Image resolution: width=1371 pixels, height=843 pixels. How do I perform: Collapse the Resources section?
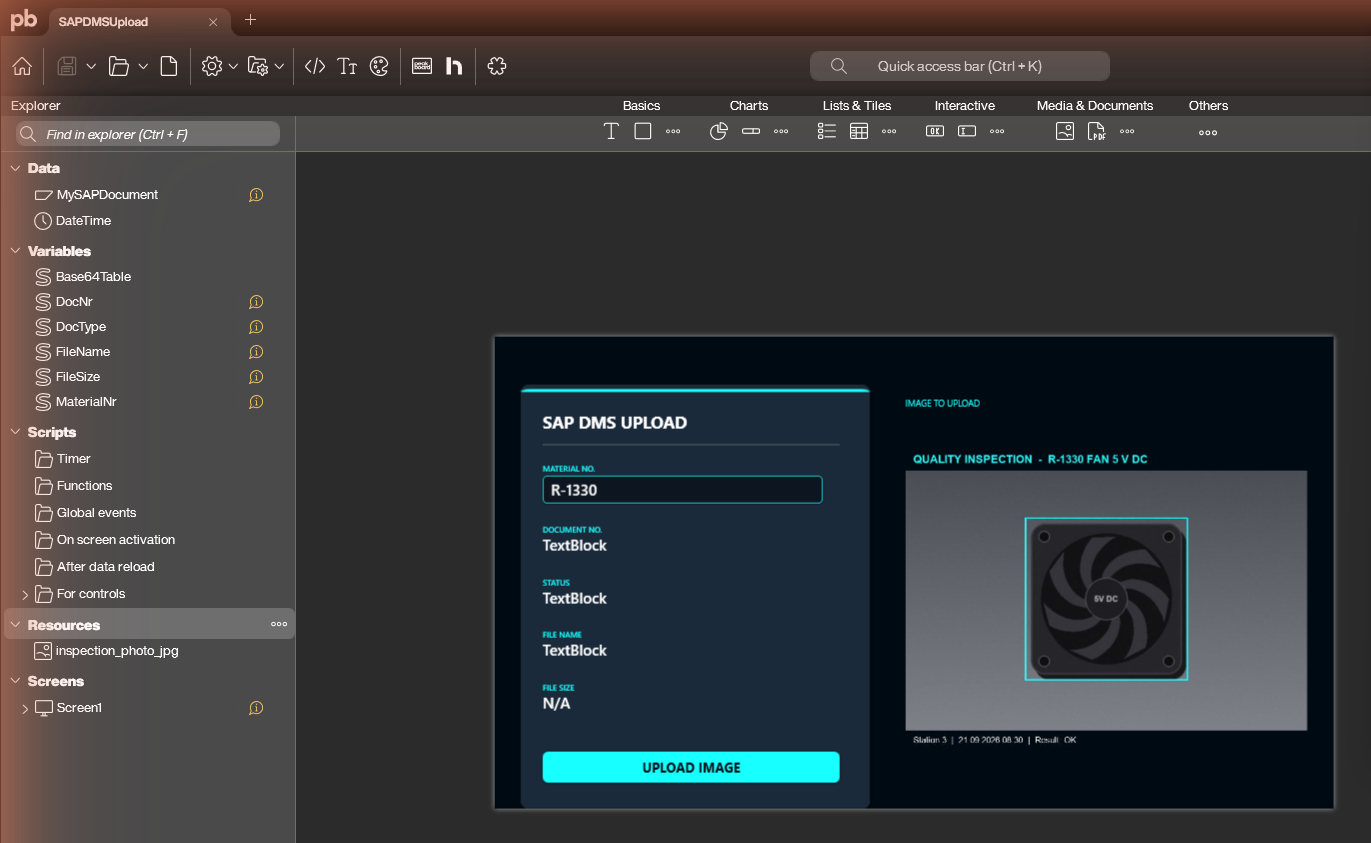[x=15, y=625]
